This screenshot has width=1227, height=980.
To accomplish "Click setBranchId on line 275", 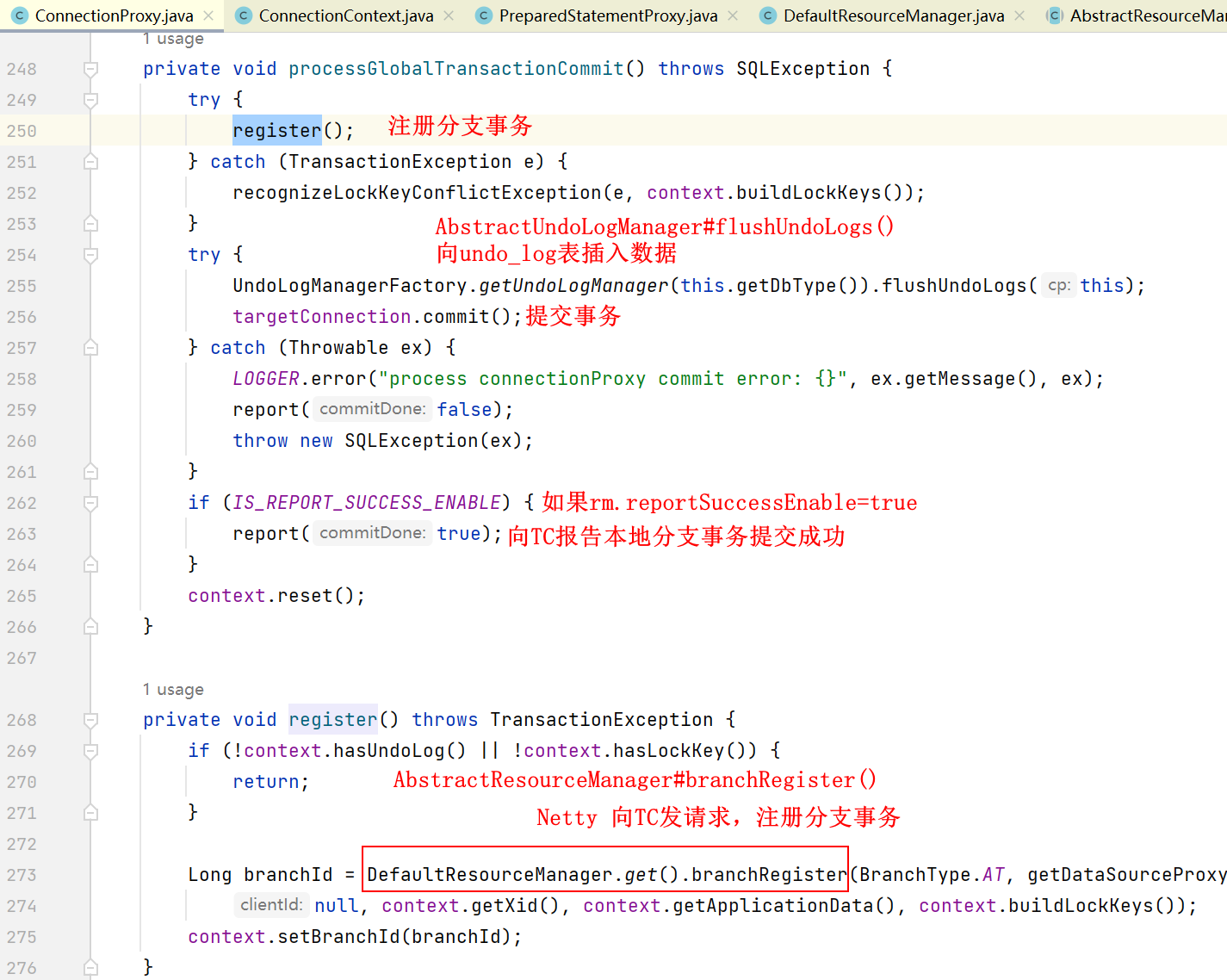I will [x=338, y=937].
